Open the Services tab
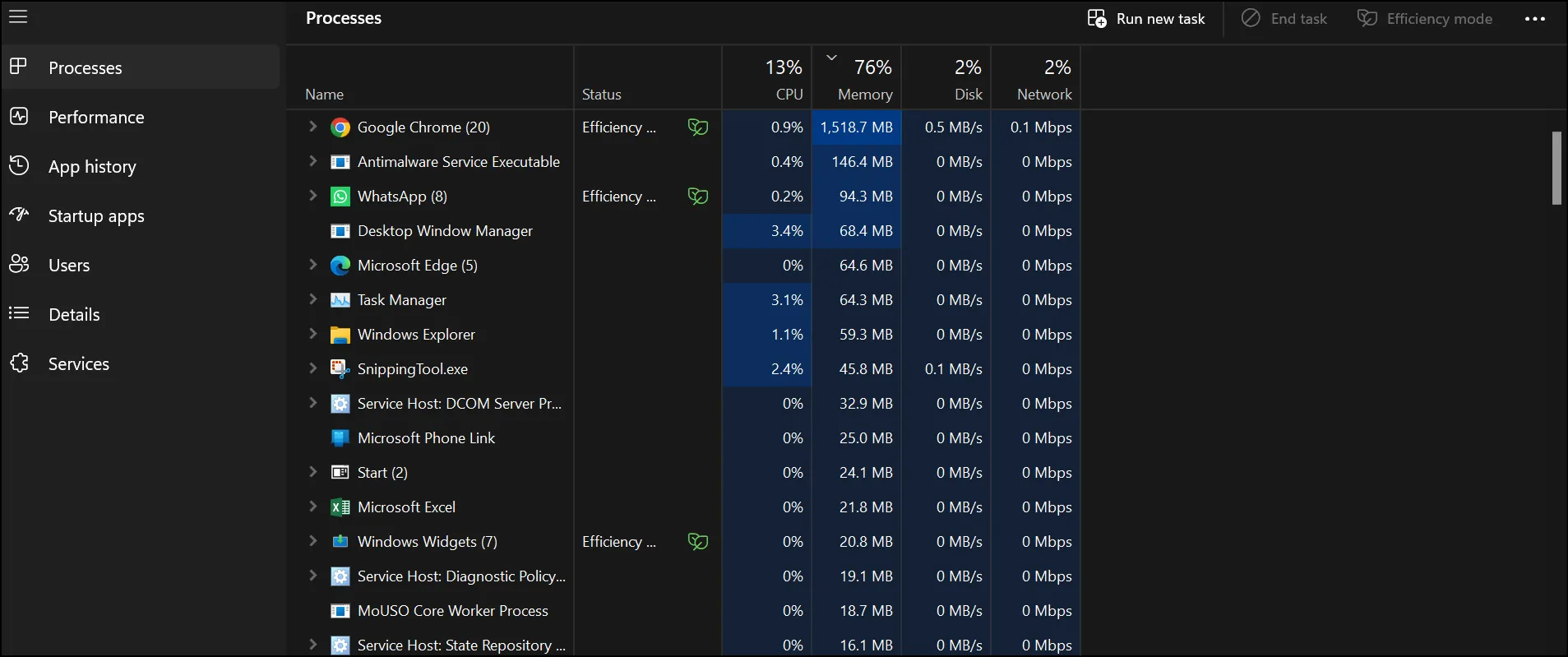This screenshot has height=657, width=1568. [x=141, y=363]
